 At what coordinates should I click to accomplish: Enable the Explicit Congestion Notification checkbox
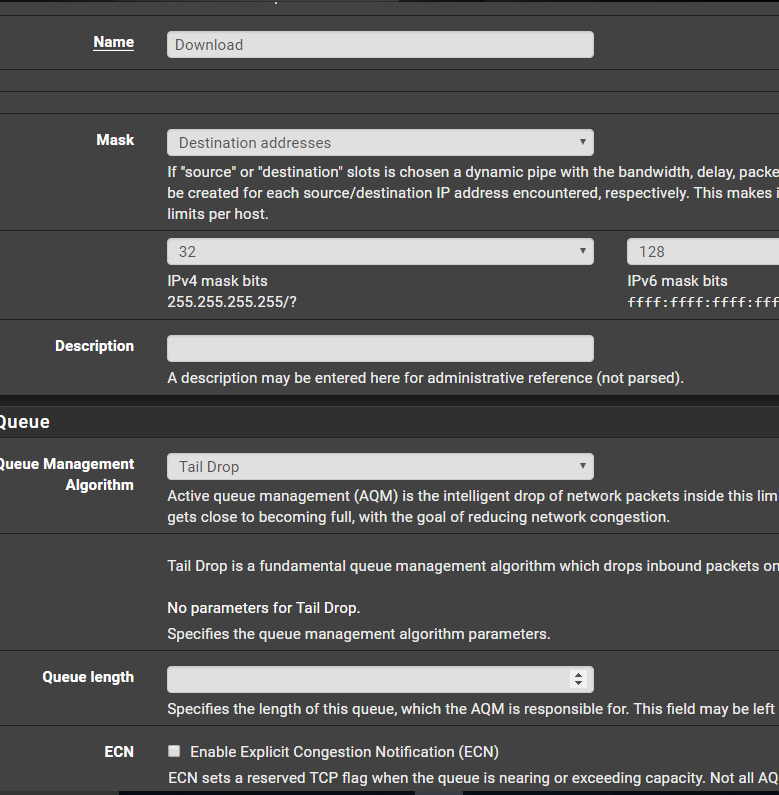coord(174,751)
